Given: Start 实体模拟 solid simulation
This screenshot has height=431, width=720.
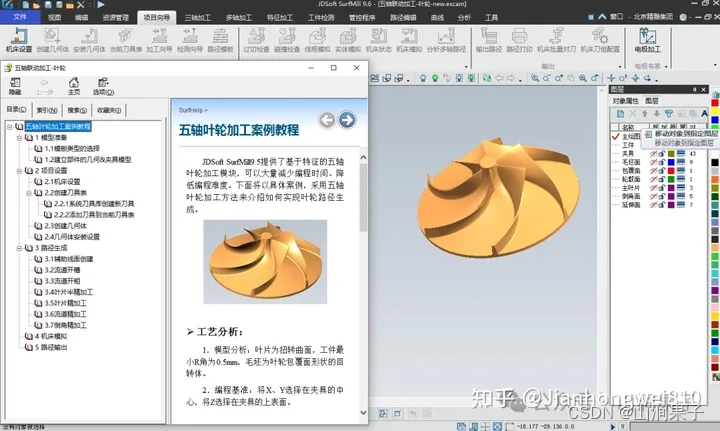Looking at the screenshot, I should (x=348, y=40).
